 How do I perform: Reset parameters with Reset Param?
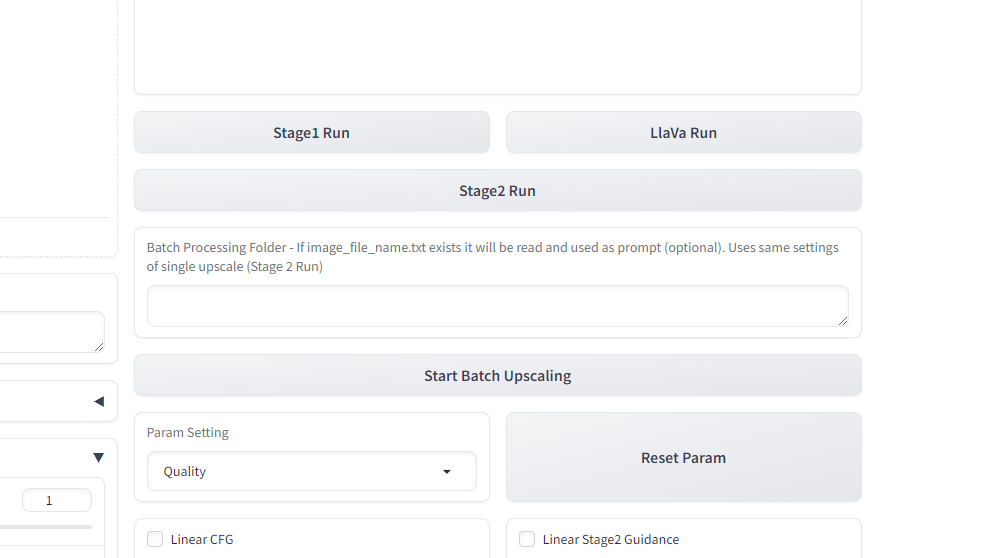[x=683, y=458]
